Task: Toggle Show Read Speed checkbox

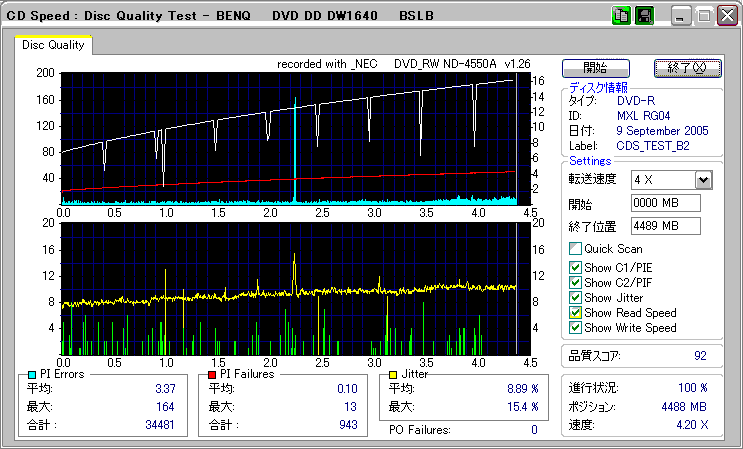Action: point(575,313)
